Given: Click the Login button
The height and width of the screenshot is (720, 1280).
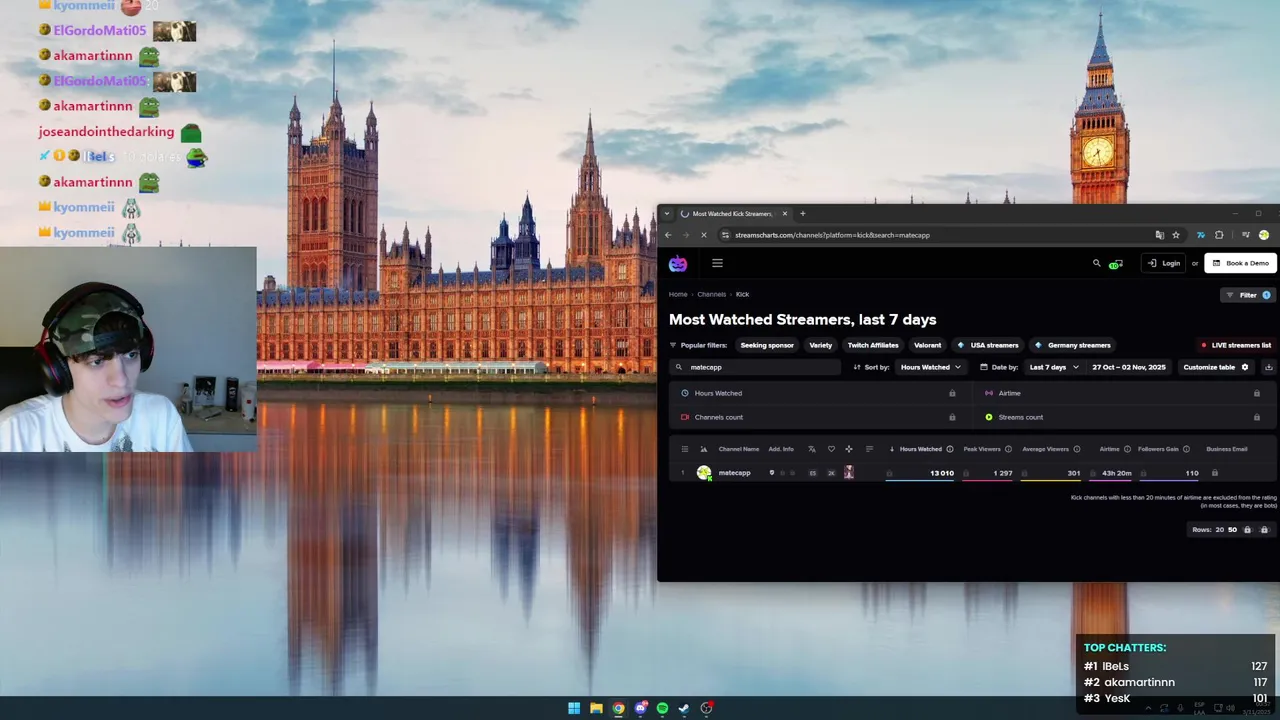Looking at the screenshot, I should [1164, 263].
